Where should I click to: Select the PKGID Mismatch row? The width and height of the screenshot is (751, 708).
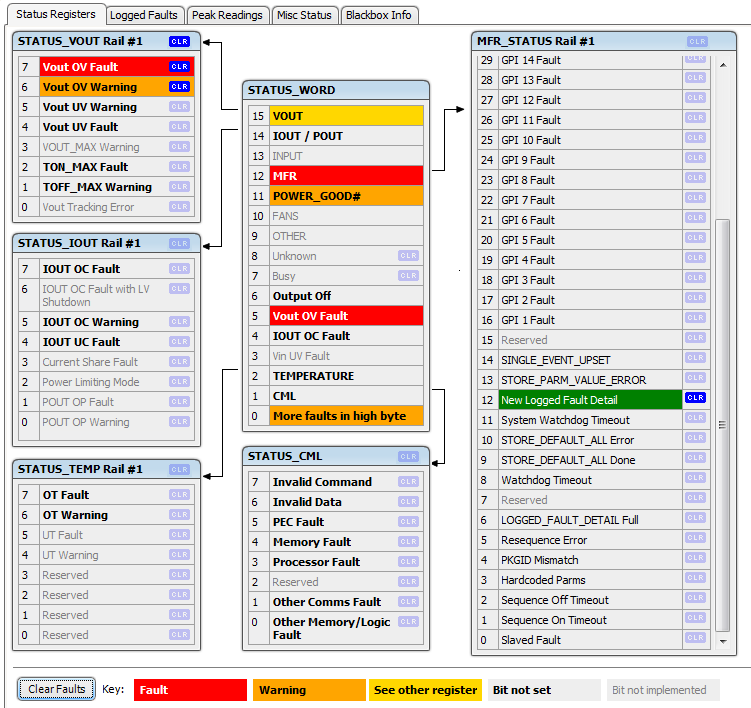tap(594, 560)
